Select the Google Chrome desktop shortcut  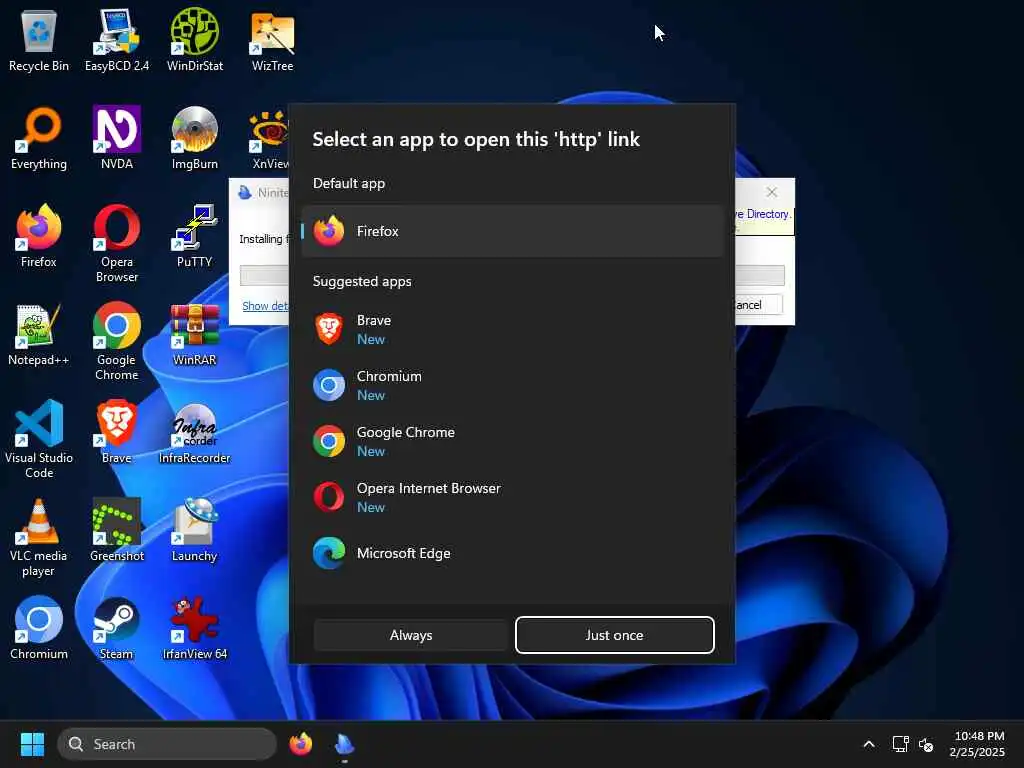(x=116, y=342)
